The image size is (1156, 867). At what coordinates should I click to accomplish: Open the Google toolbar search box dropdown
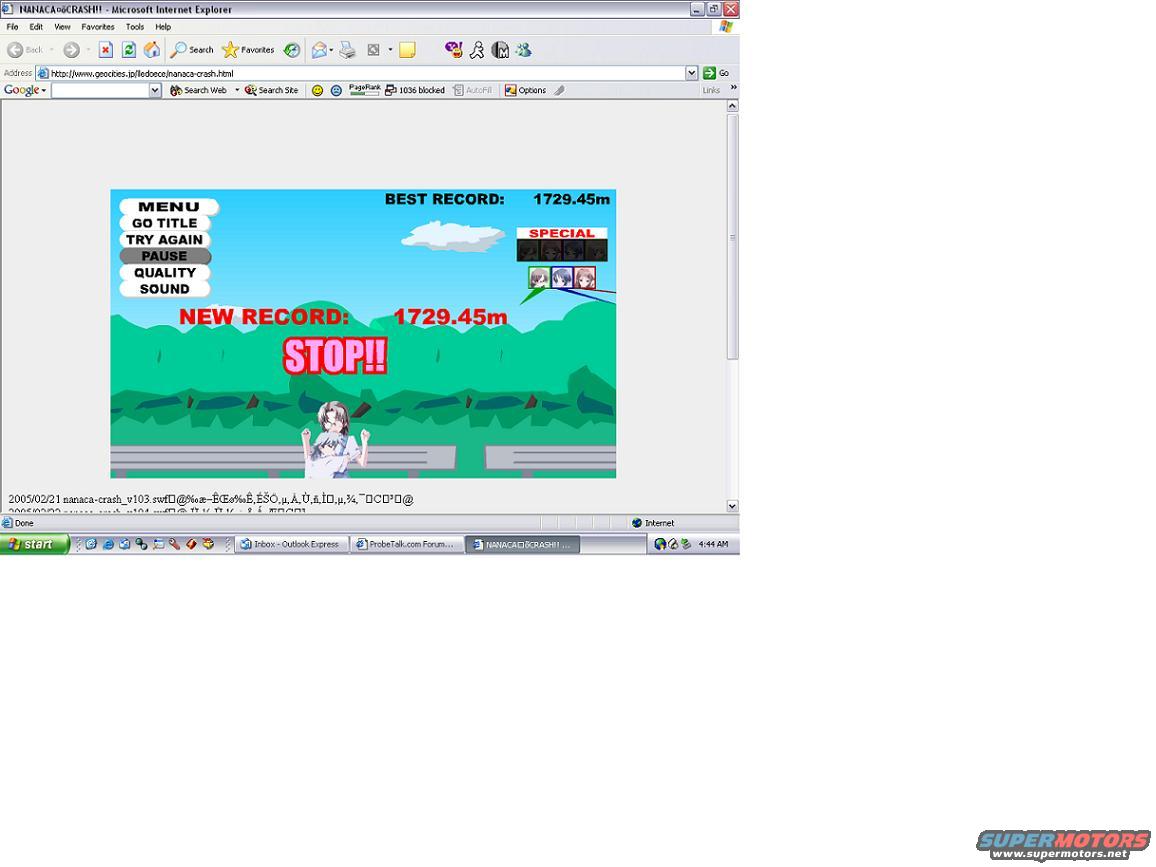pos(155,90)
